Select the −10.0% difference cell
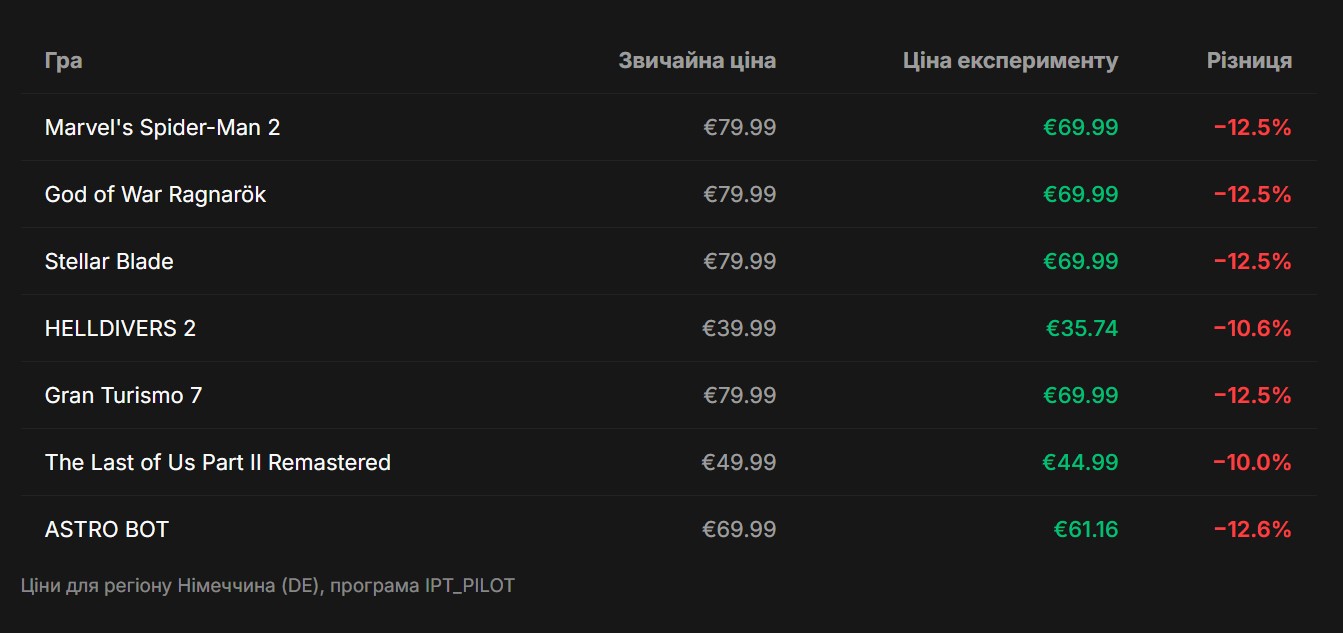The height and width of the screenshot is (633, 1343). click(1252, 463)
